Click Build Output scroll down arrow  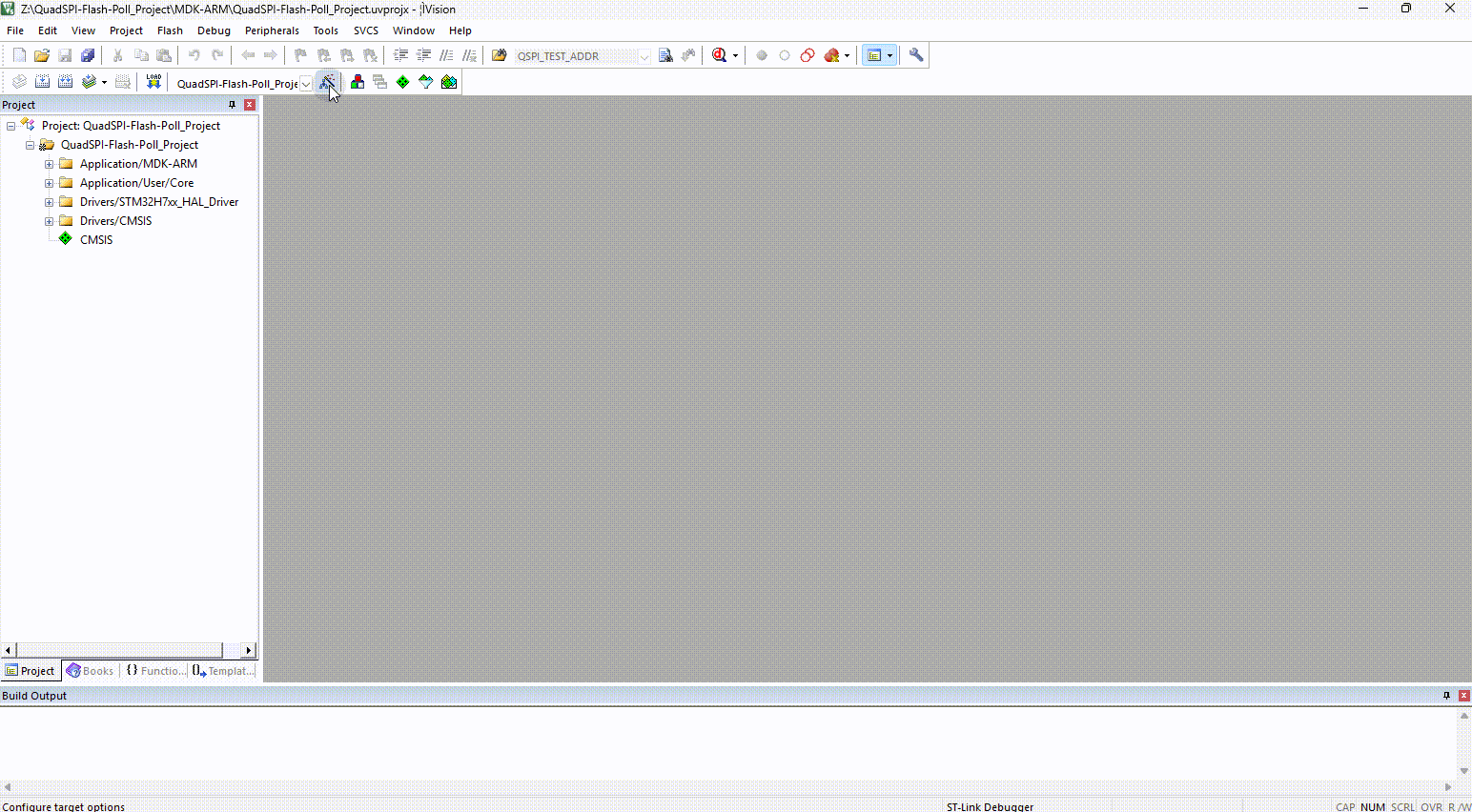pyautogui.click(x=1464, y=771)
